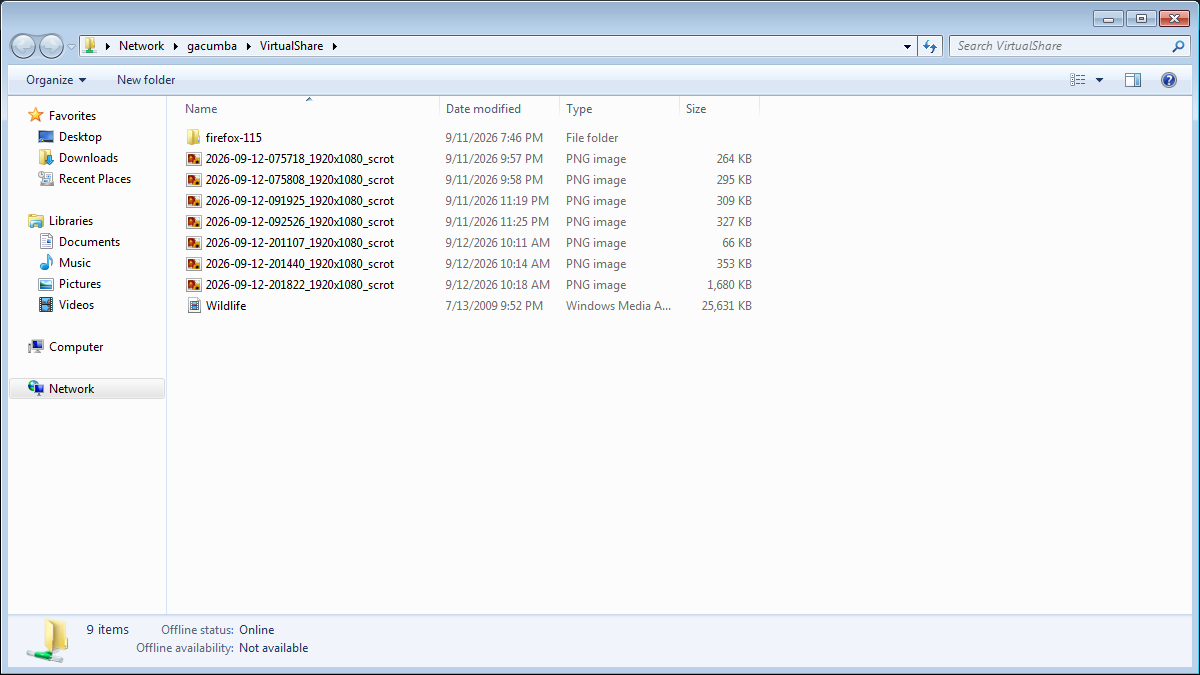This screenshot has width=1200, height=675.
Task: Select the Wildlife video file icon
Action: [x=194, y=306]
